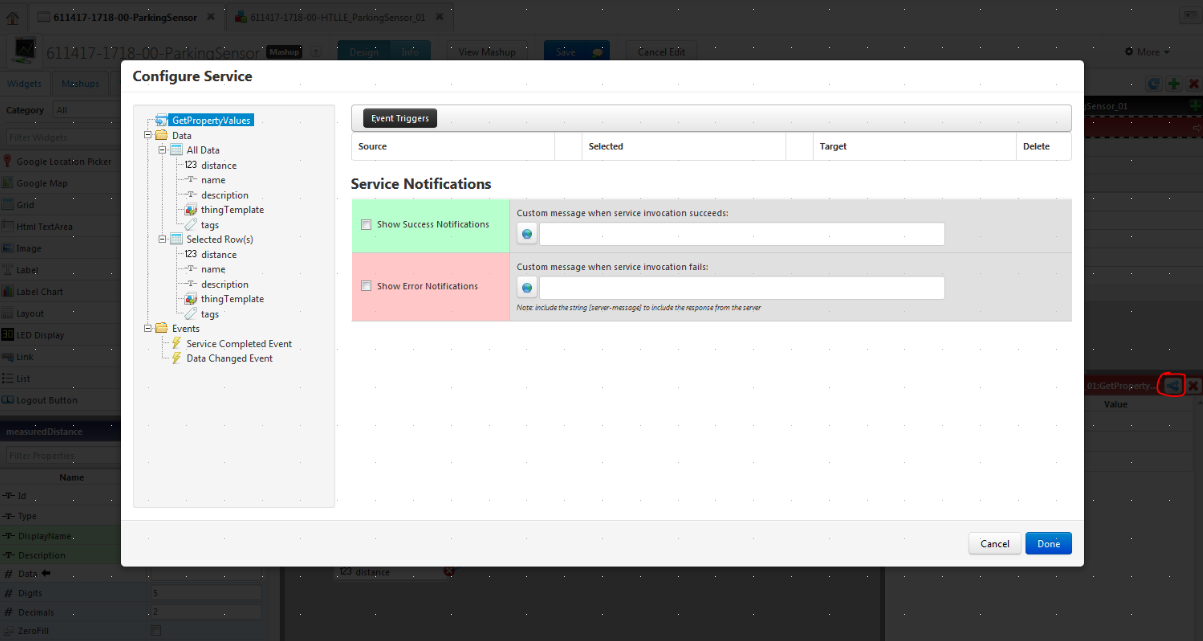Click thingTemplate icon under Selected Row(s)
The image size is (1203, 641).
(x=190, y=299)
